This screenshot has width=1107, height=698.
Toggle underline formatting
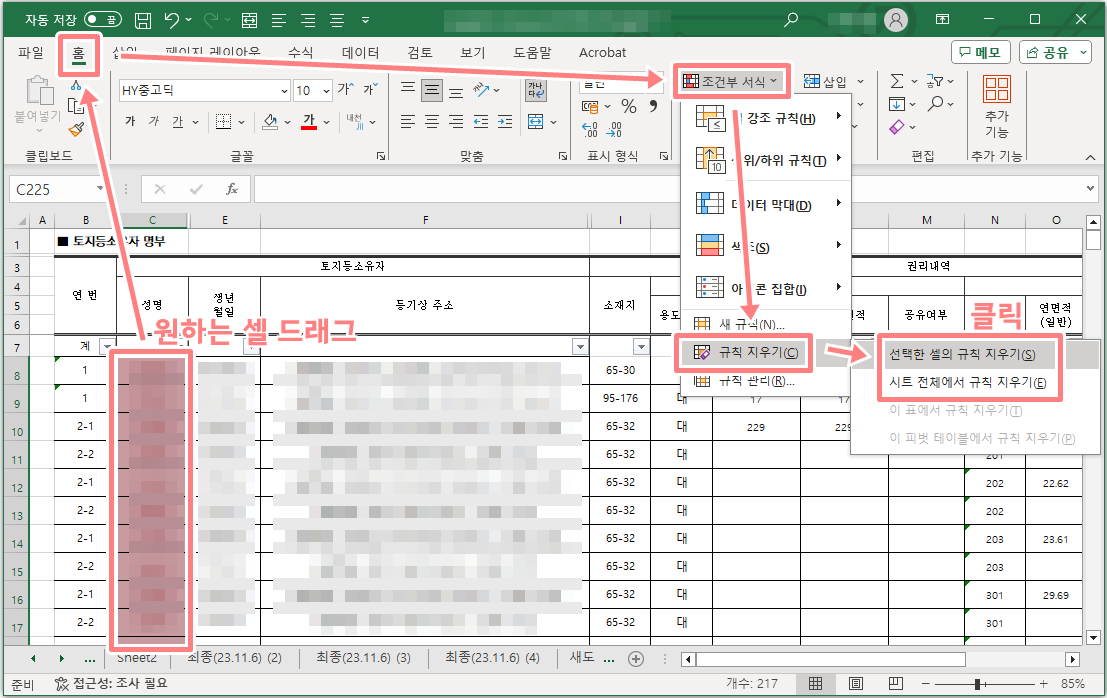[177, 121]
